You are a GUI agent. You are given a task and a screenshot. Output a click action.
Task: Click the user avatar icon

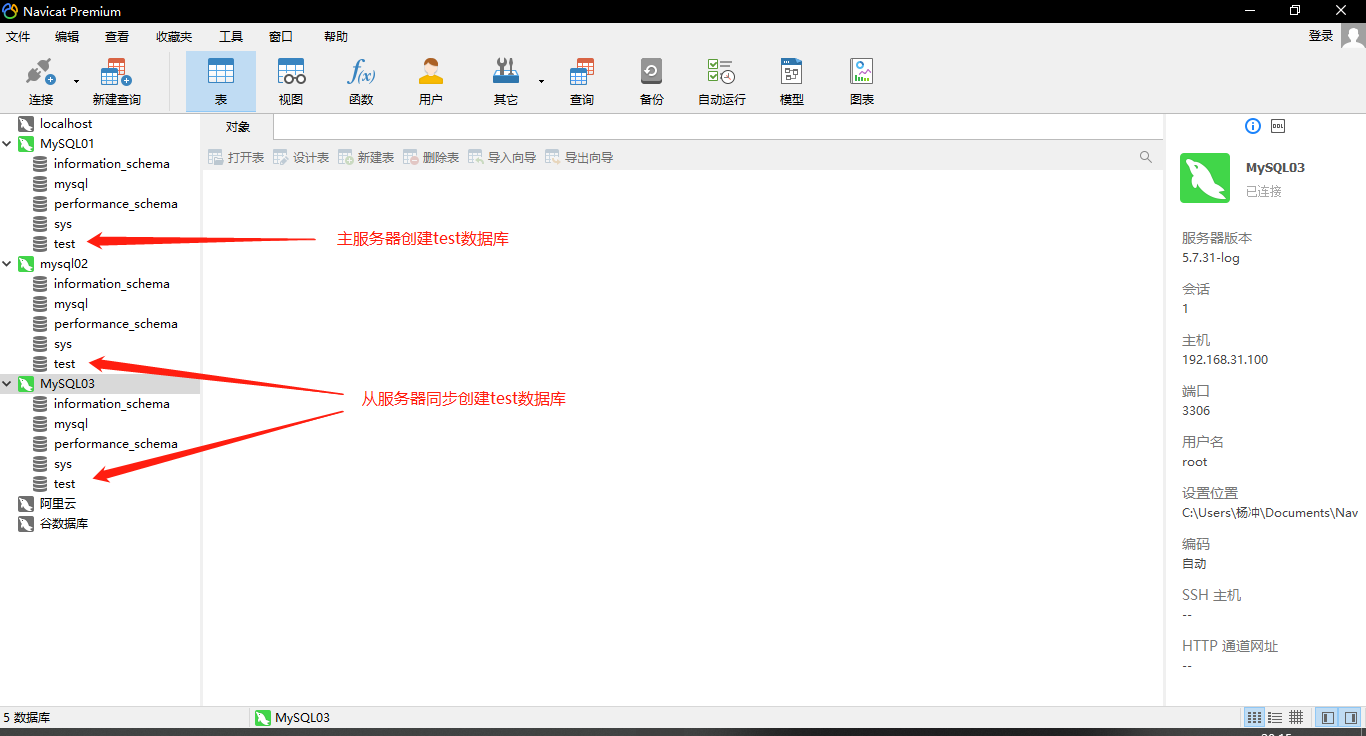tap(1353, 36)
